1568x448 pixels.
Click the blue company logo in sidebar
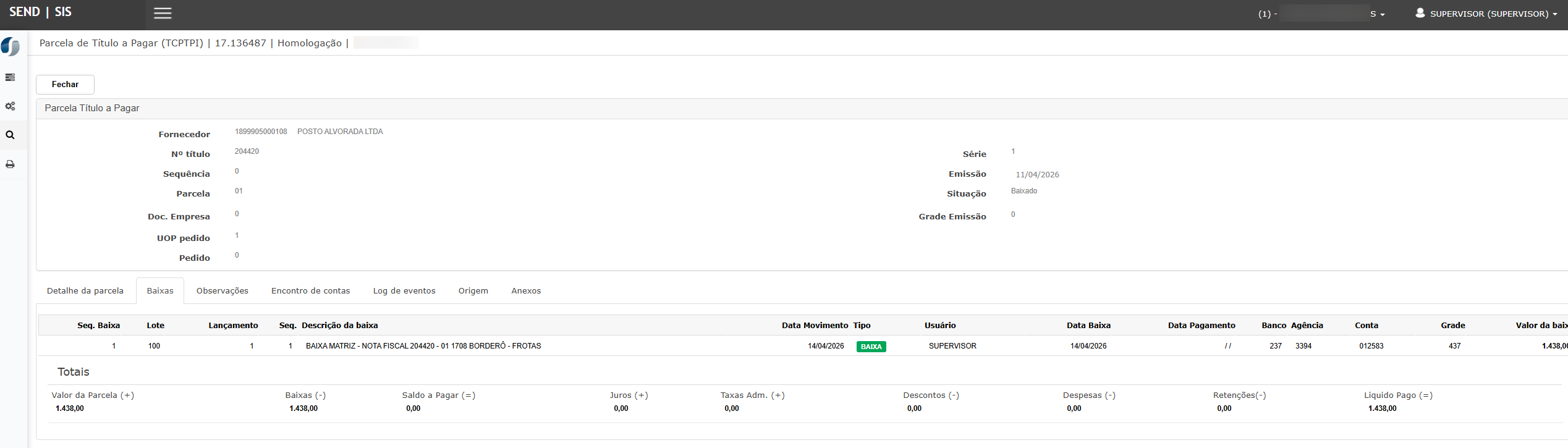pyautogui.click(x=11, y=46)
